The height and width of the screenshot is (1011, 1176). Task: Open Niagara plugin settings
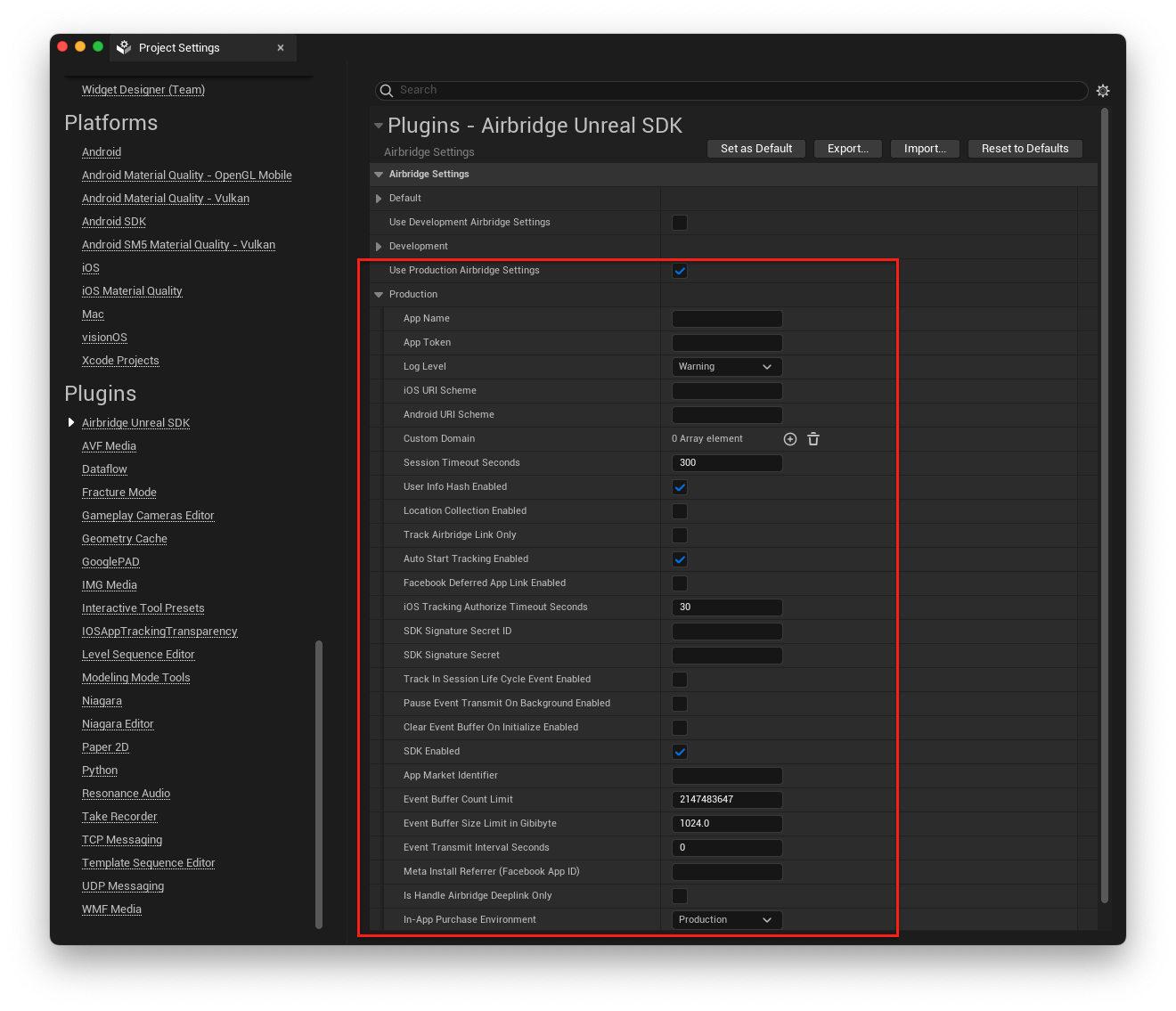102,701
